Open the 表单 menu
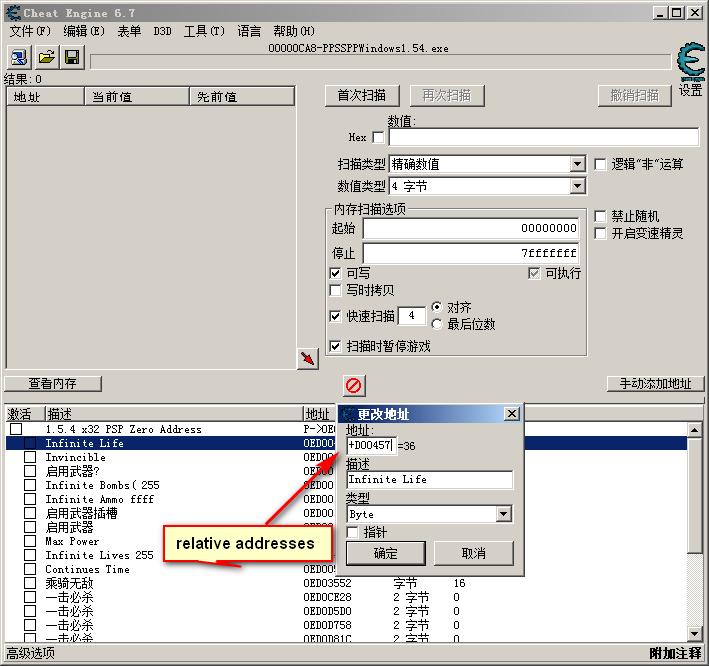This screenshot has width=709, height=666. coord(129,31)
